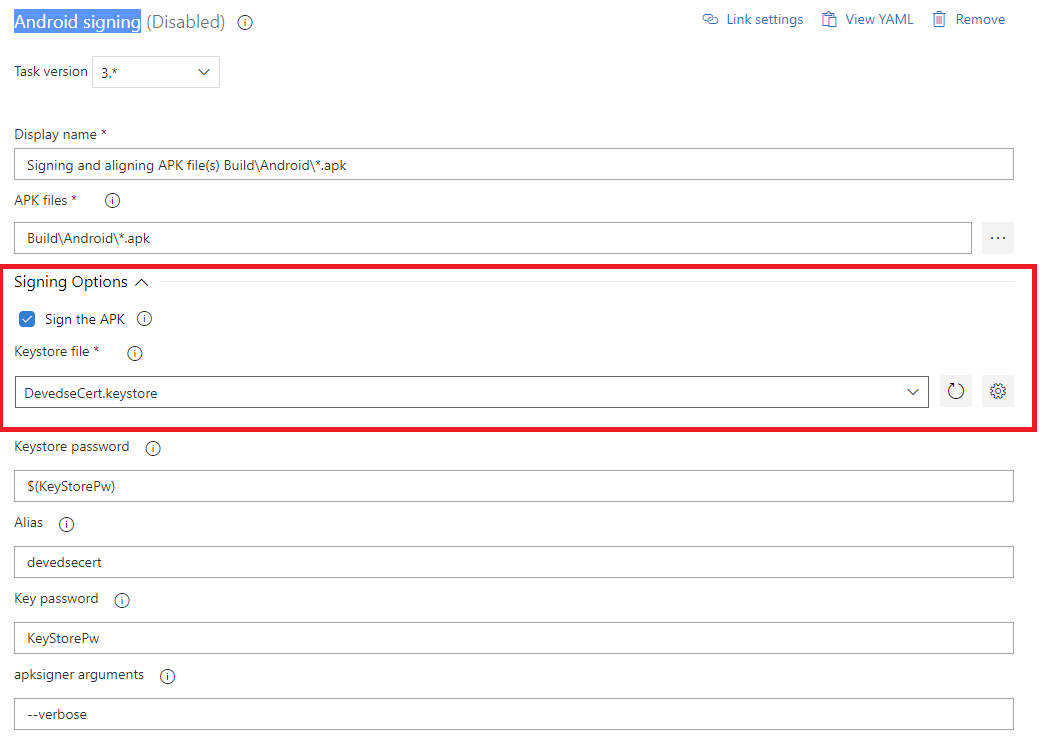Open the Keystore file dropdown
Screen dimensions: 1048x739
[912, 391]
